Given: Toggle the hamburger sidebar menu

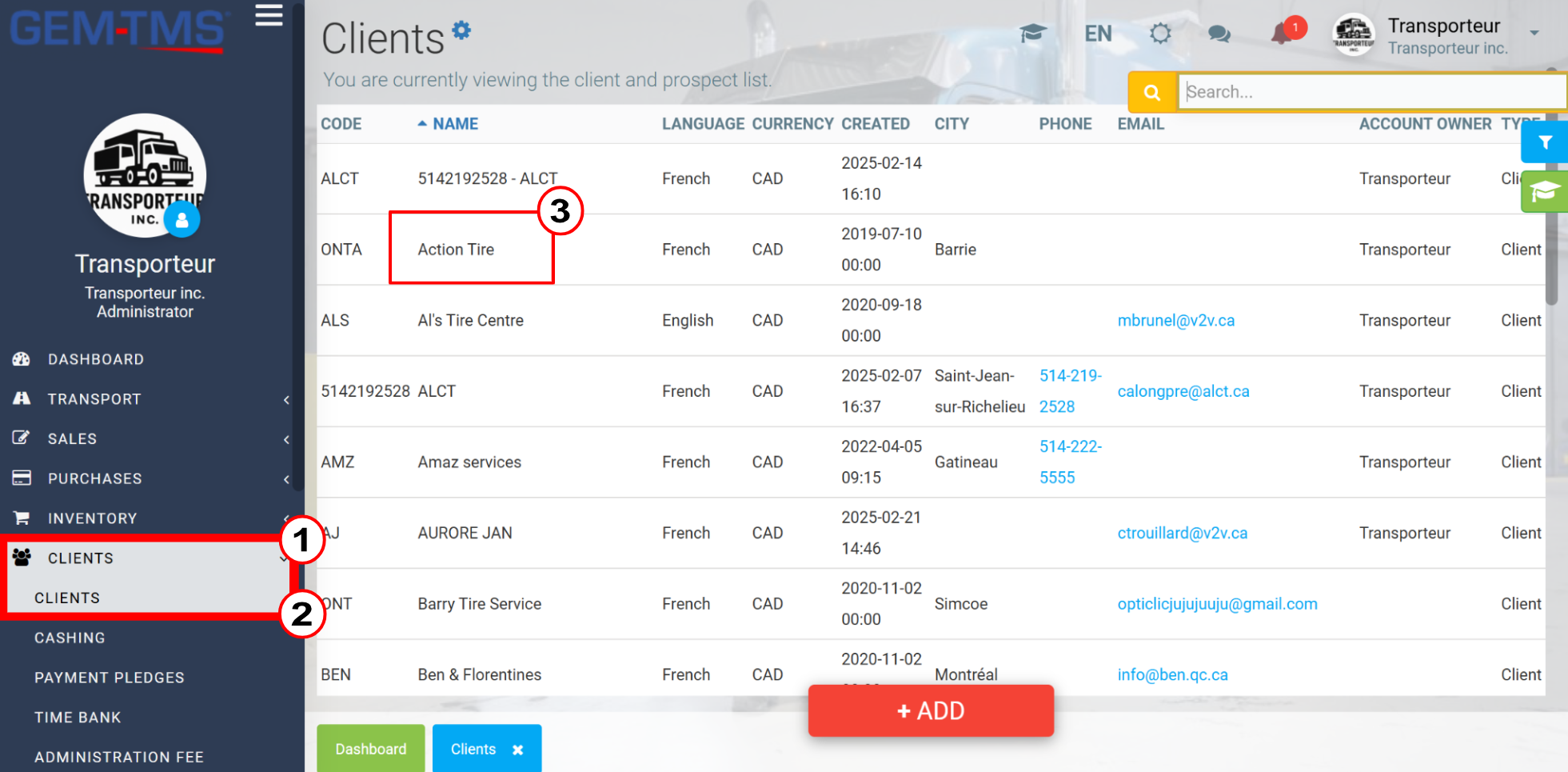Looking at the screenshot, I should (x=269, y=14).
